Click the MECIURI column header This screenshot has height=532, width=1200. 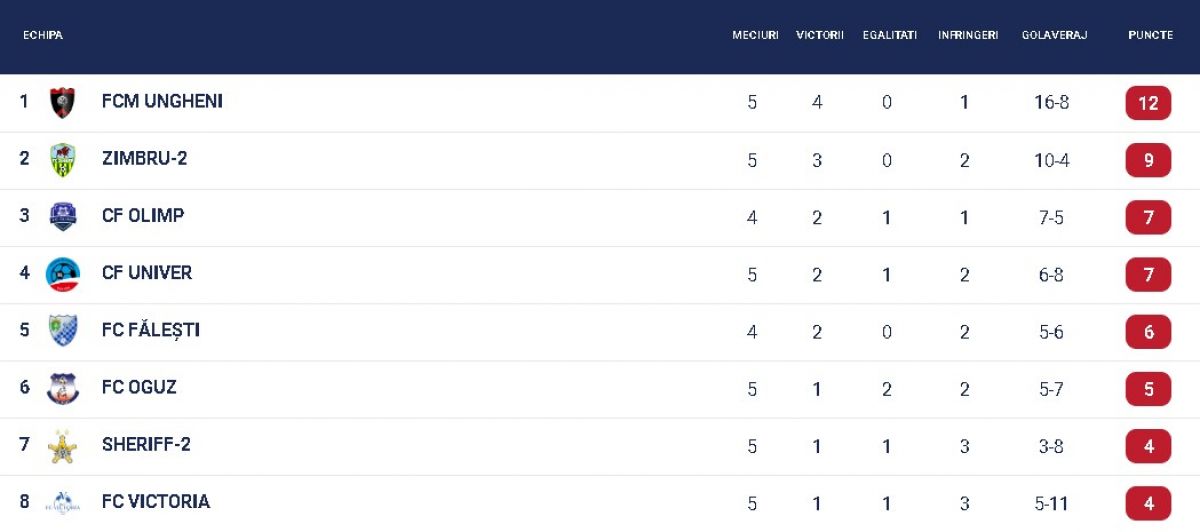pos(755,35)
